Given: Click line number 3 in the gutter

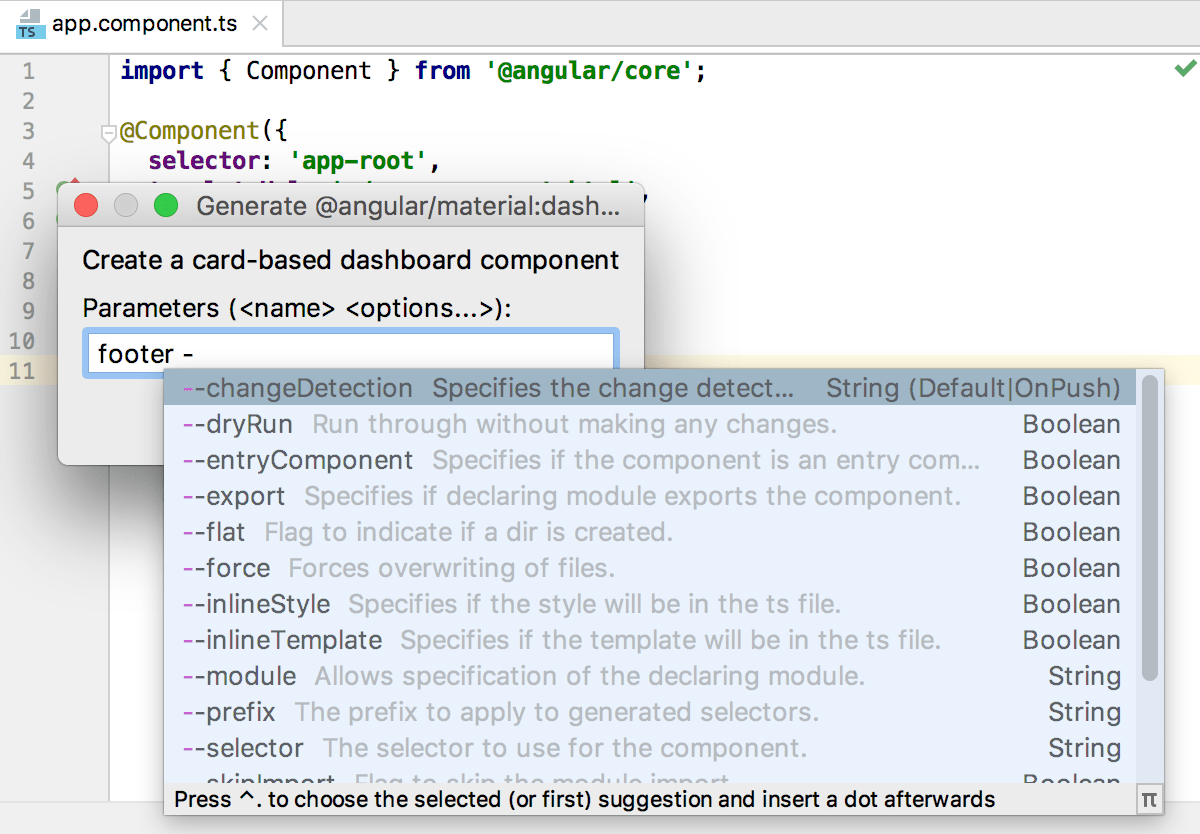Looking at the screenshot, I should click(x=28, y=131).
